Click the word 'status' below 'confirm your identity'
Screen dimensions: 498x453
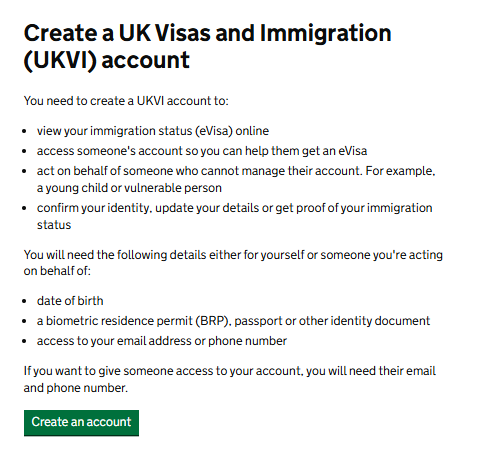54,225
